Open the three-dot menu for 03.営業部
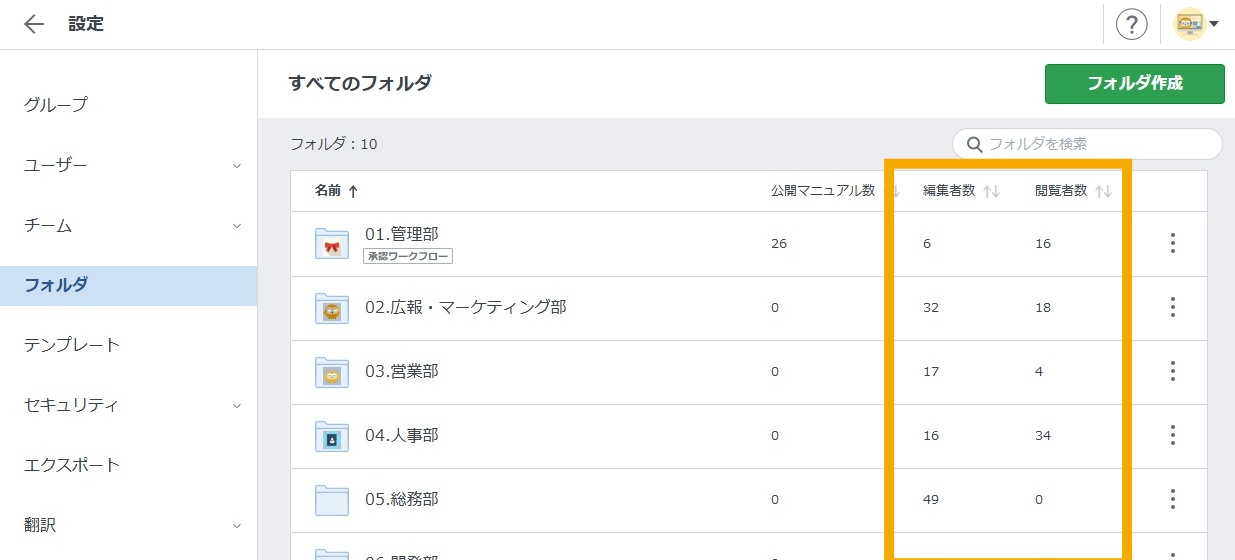Viewport: 1235px width, 560px height. coord(1172,372)
